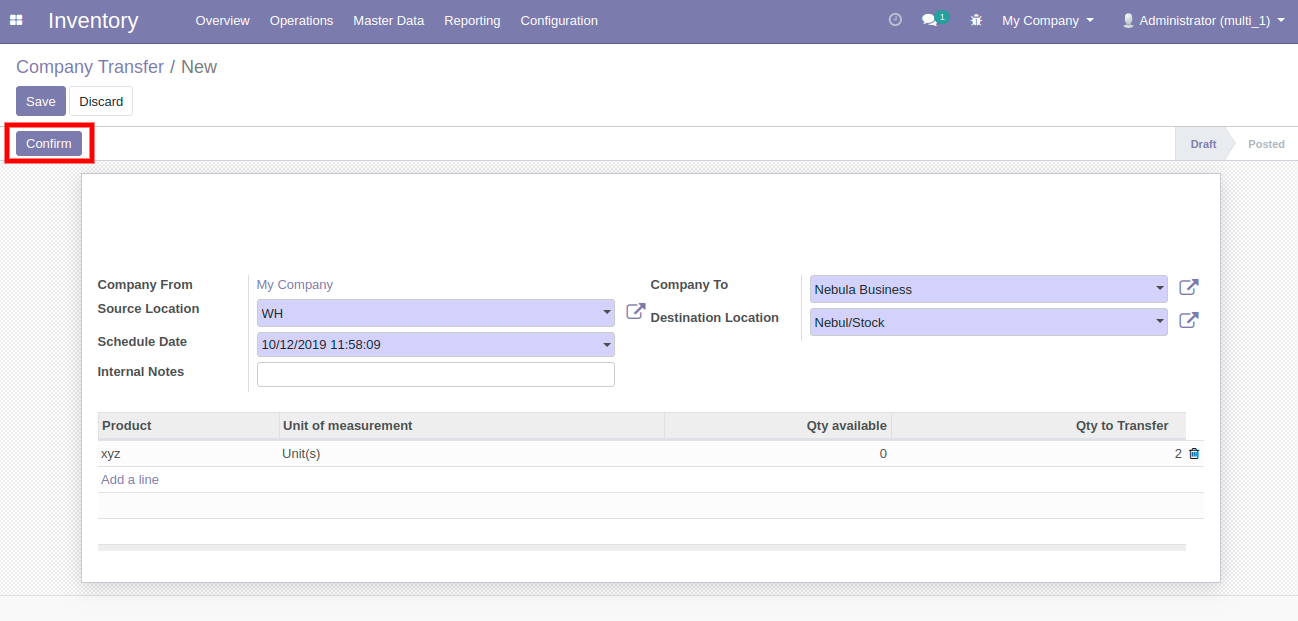The image size is (1298, 621).
Task: Expand the Destination Location dropdown
Action: [1160, 322]
